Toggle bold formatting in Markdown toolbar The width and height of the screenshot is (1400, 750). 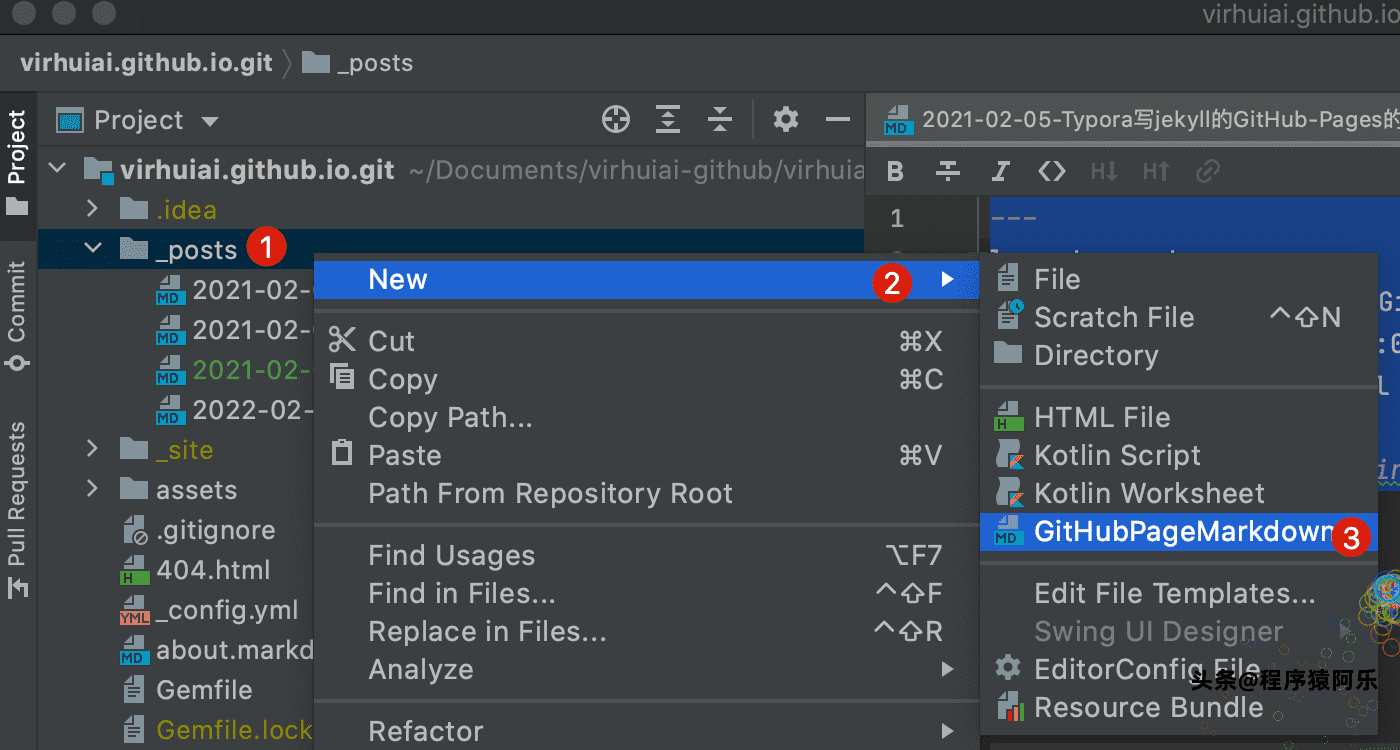coord(895,172)
